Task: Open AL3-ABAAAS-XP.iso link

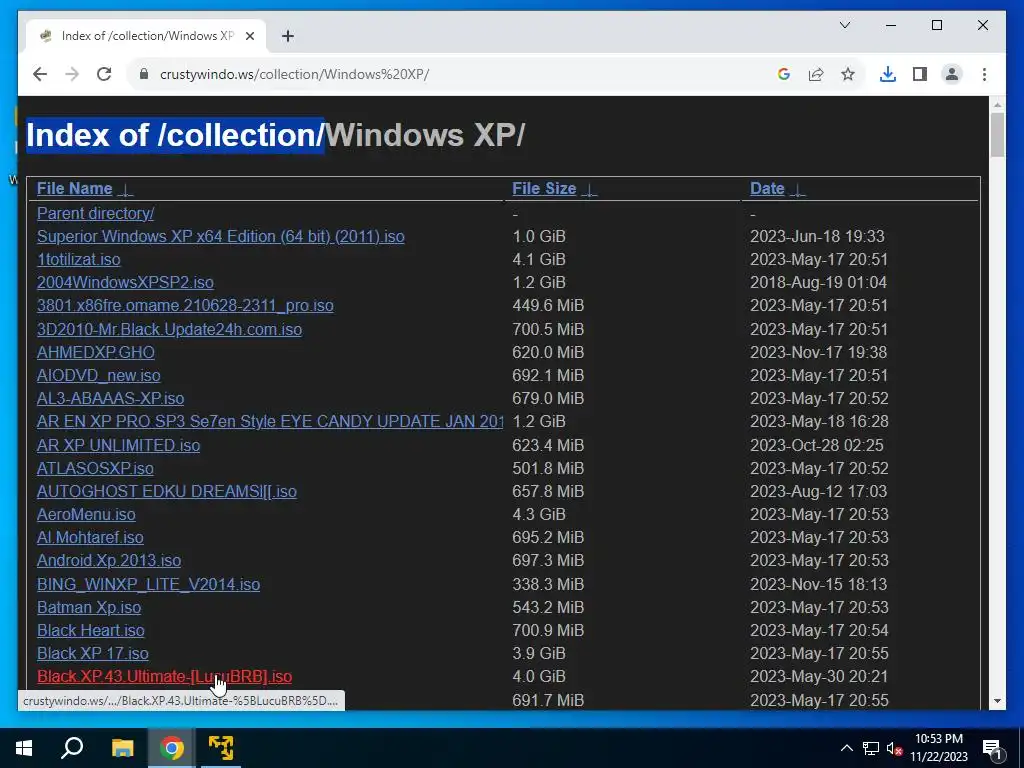Action: [x=110, y=398]
